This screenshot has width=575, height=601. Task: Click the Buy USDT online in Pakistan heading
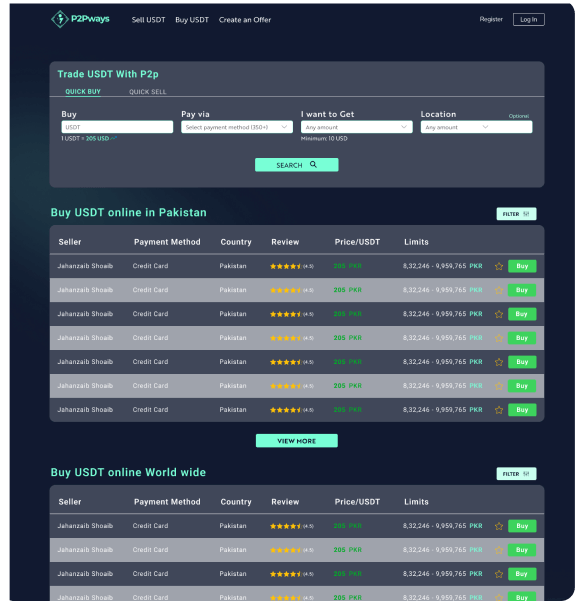(x=128, y=212)
